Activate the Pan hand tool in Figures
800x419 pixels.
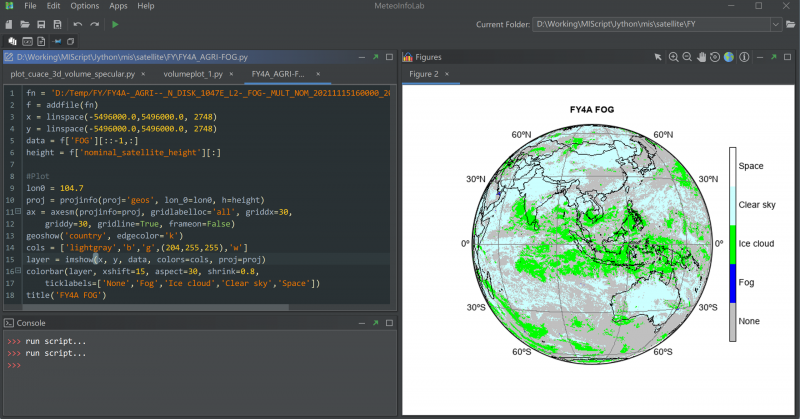(x=701, y=57)
